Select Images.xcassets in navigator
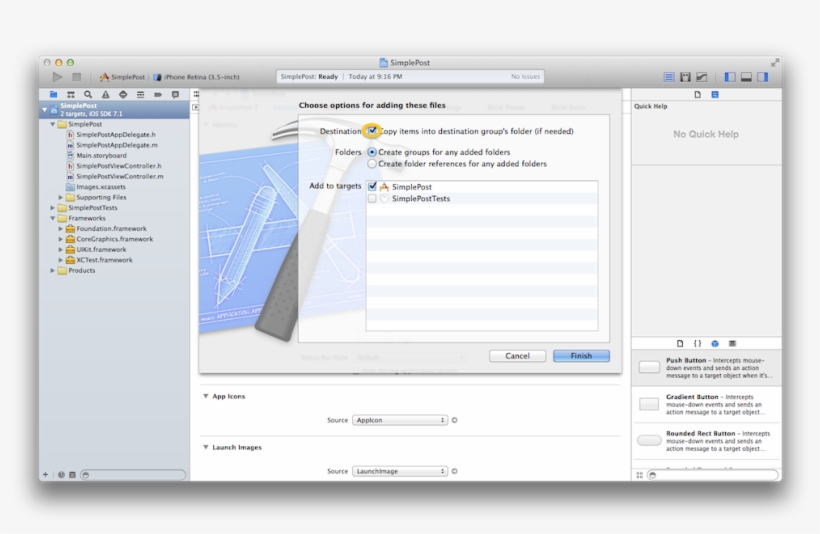The image size is (820, 534). tap(101, 187)
